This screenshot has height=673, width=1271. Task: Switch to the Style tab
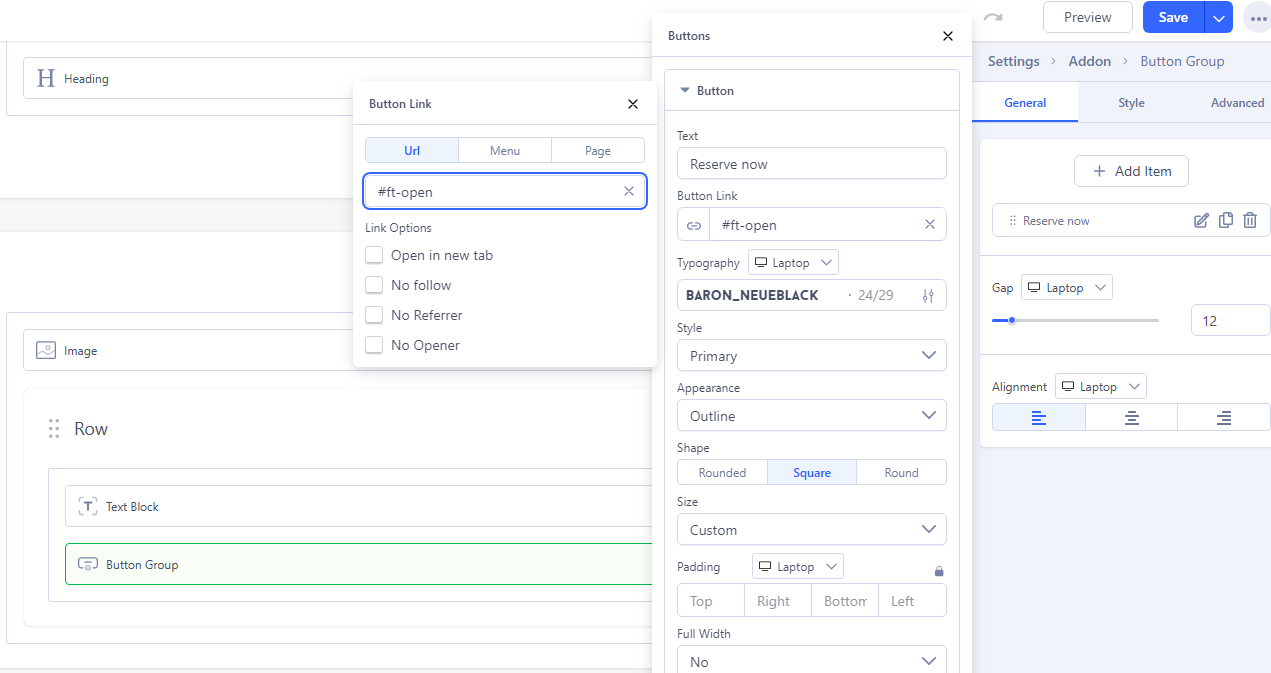click(x=1131, y=103)
